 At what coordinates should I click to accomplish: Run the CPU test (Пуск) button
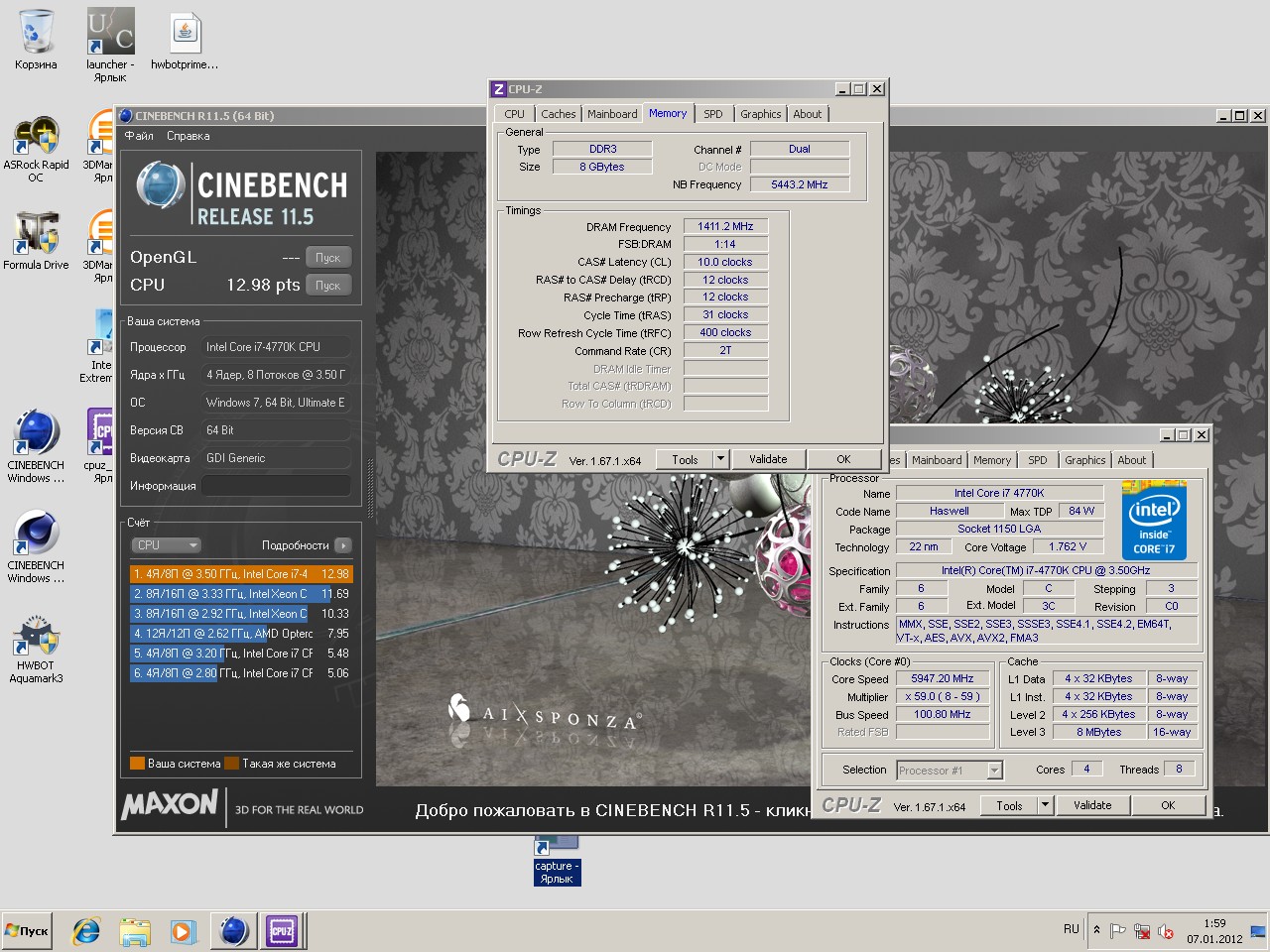click(328, 286)
